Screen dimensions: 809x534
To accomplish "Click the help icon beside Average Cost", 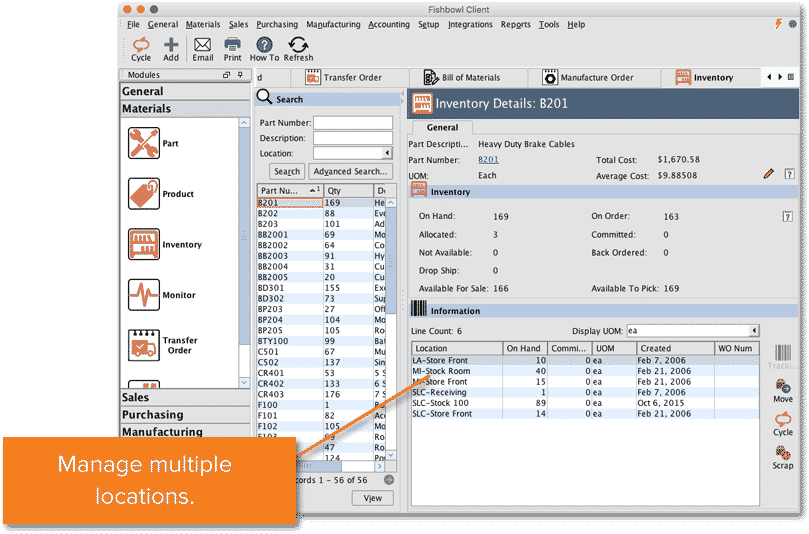I will coord(789,174).
